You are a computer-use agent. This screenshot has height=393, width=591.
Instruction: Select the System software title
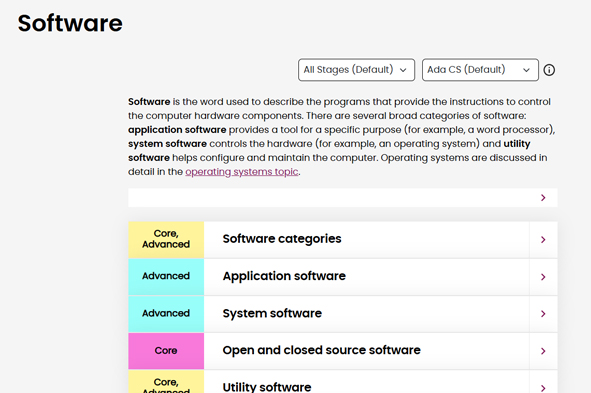click(272, 313)
